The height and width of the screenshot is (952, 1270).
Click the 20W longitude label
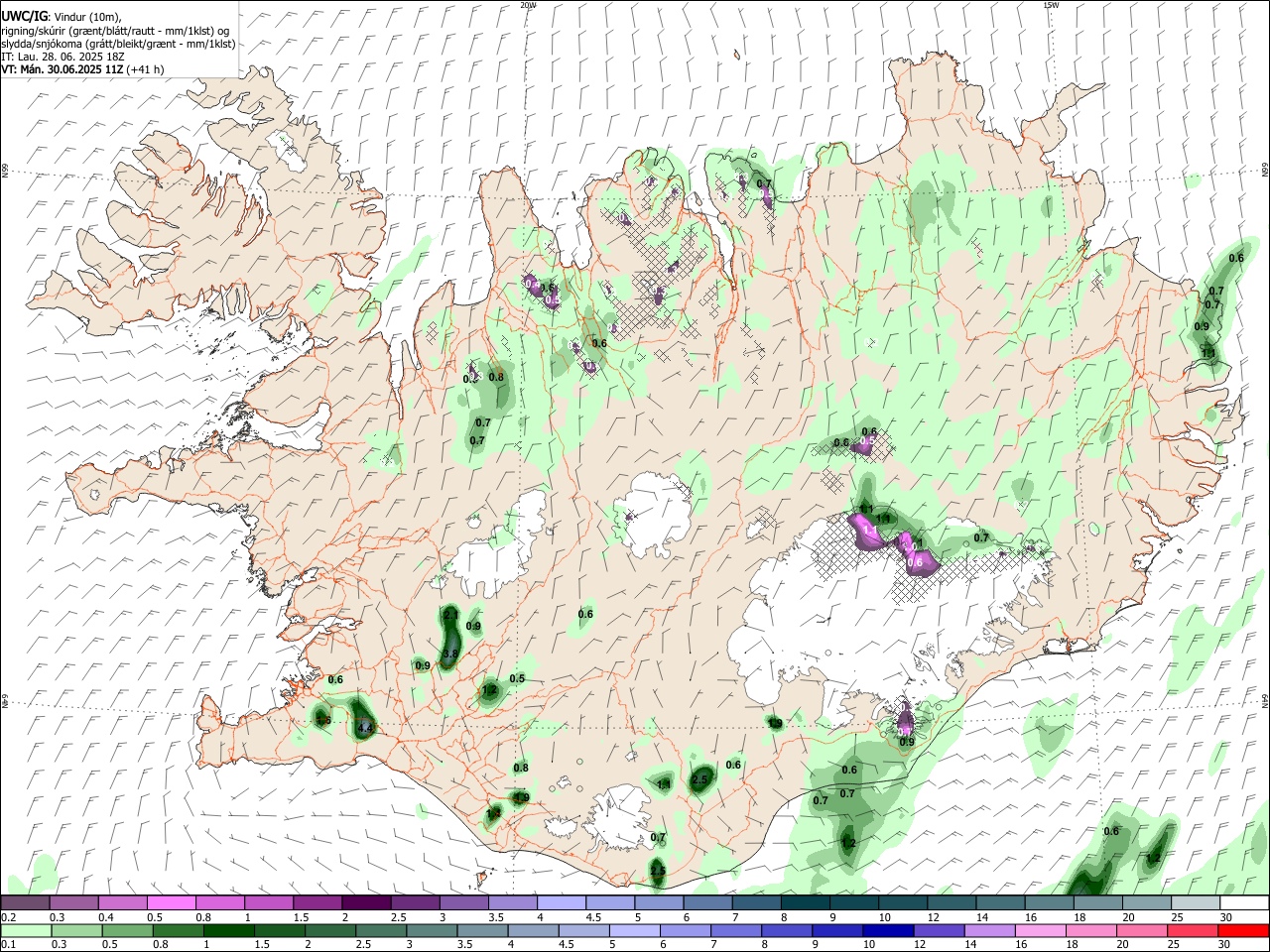[528, 5]
